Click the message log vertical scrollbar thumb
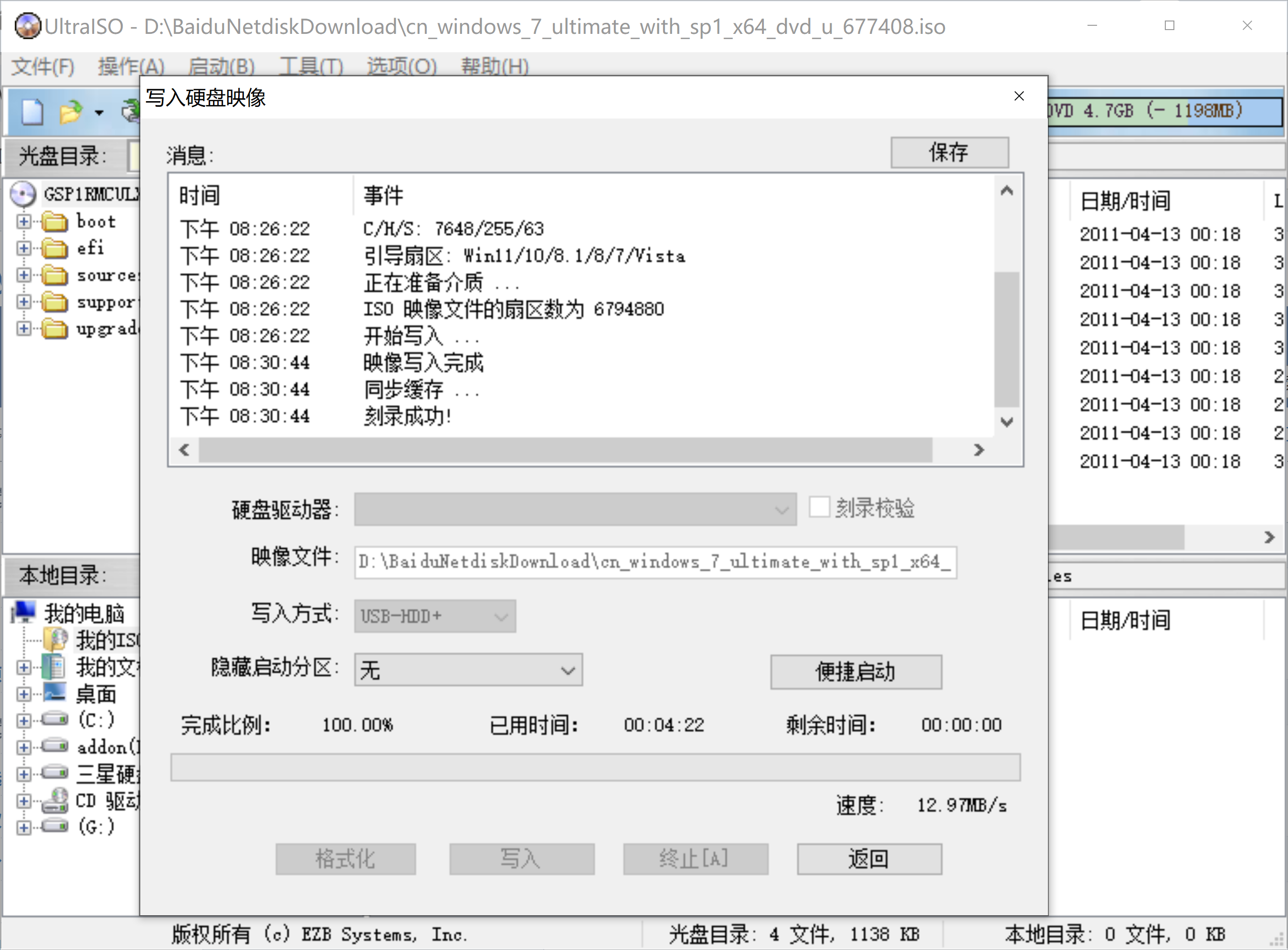Screen dimensions: 1288x950 tap(1006, 339)
